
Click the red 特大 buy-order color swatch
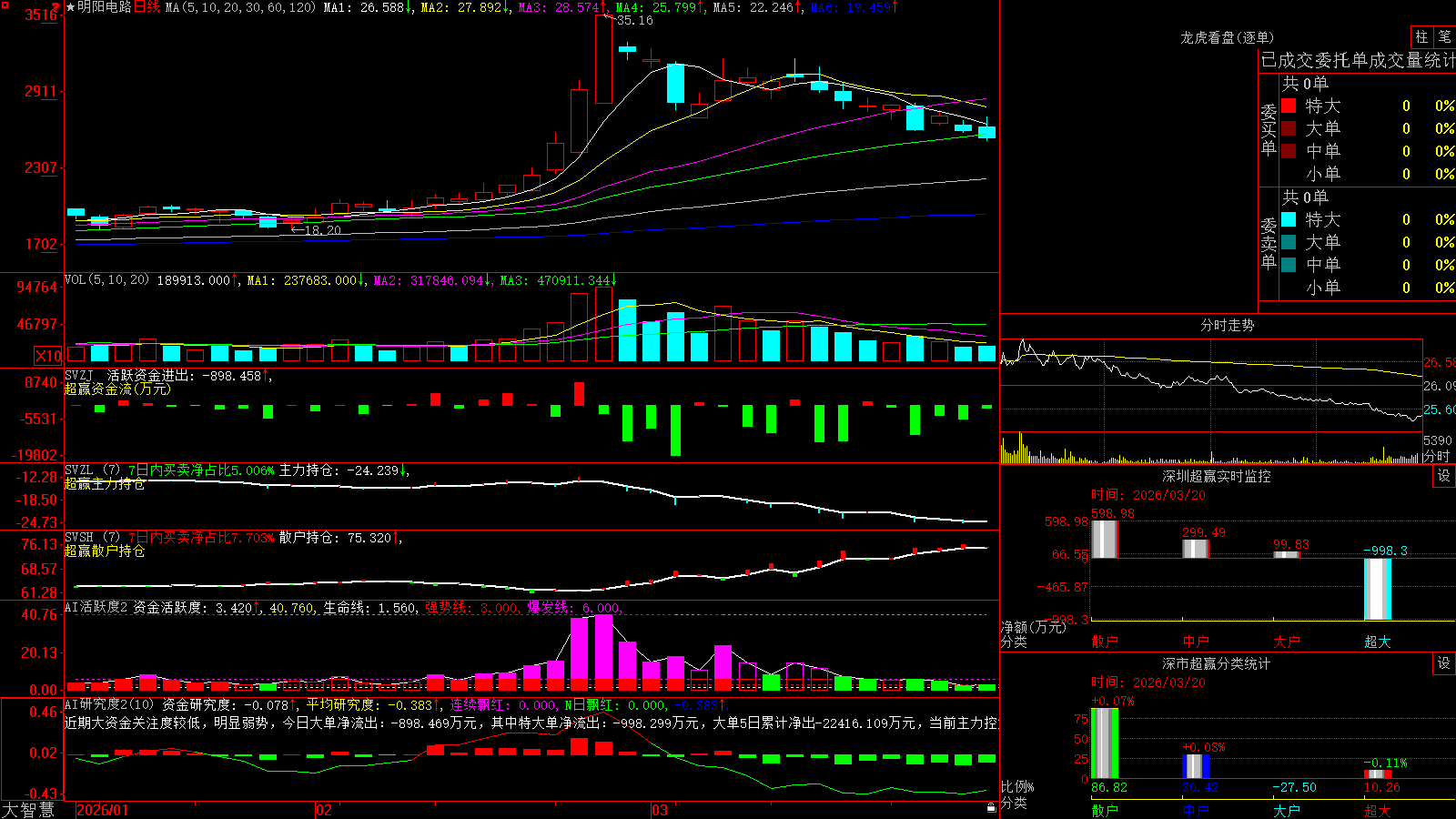[x=1289, y=106]
